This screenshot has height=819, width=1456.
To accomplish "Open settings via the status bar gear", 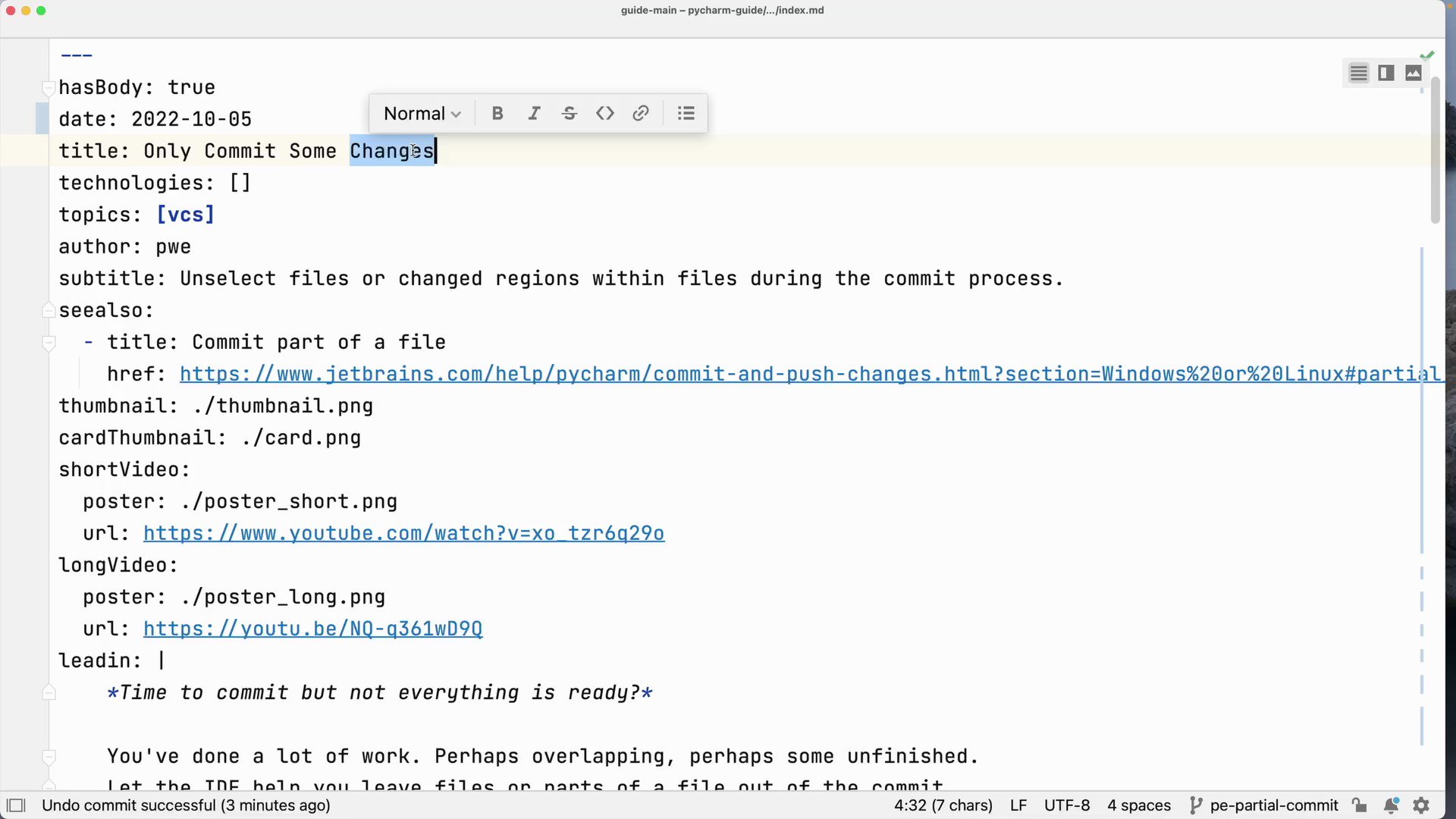I will (x=1421, y=805).
